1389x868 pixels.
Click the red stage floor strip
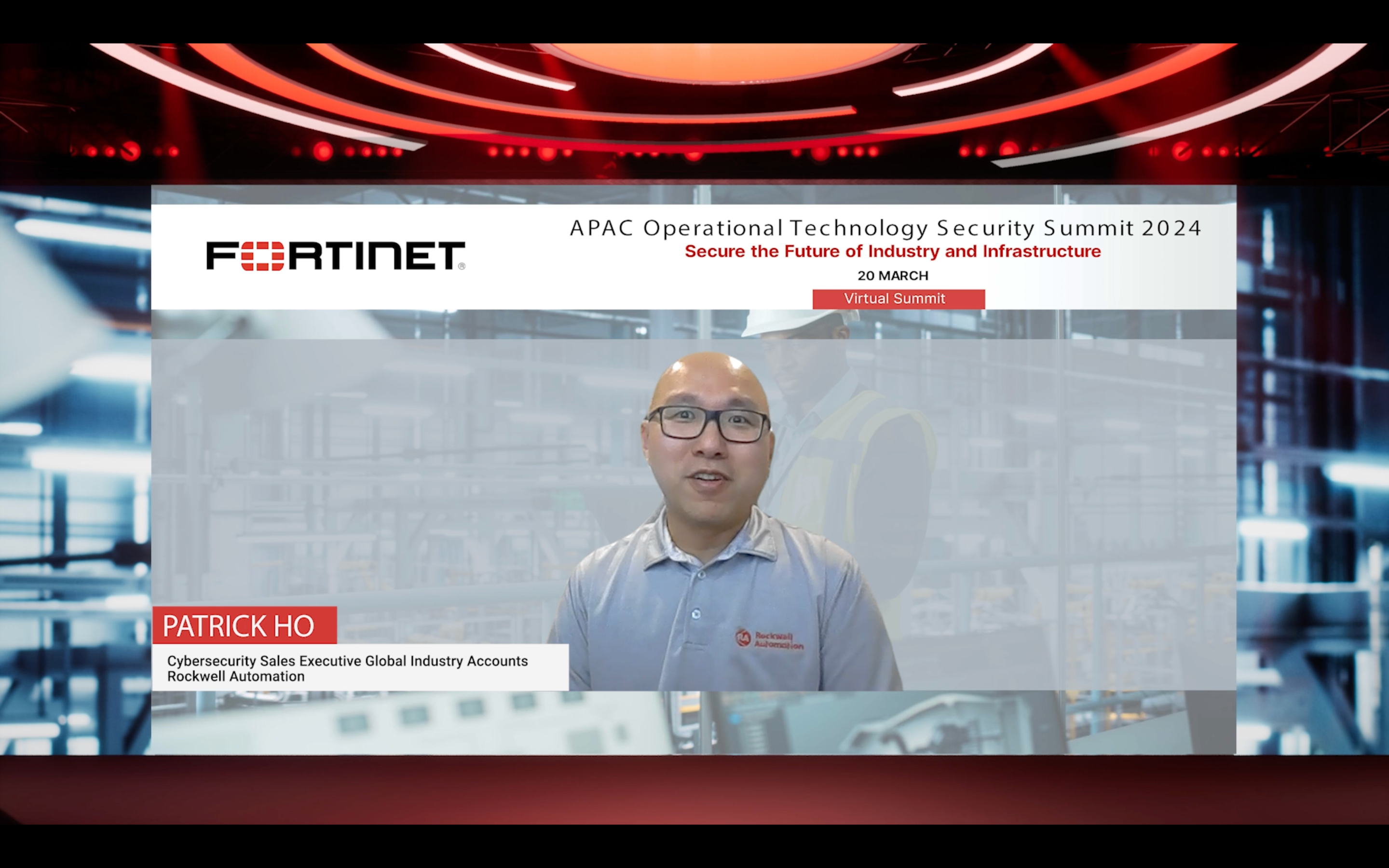(x=694, y=789)
